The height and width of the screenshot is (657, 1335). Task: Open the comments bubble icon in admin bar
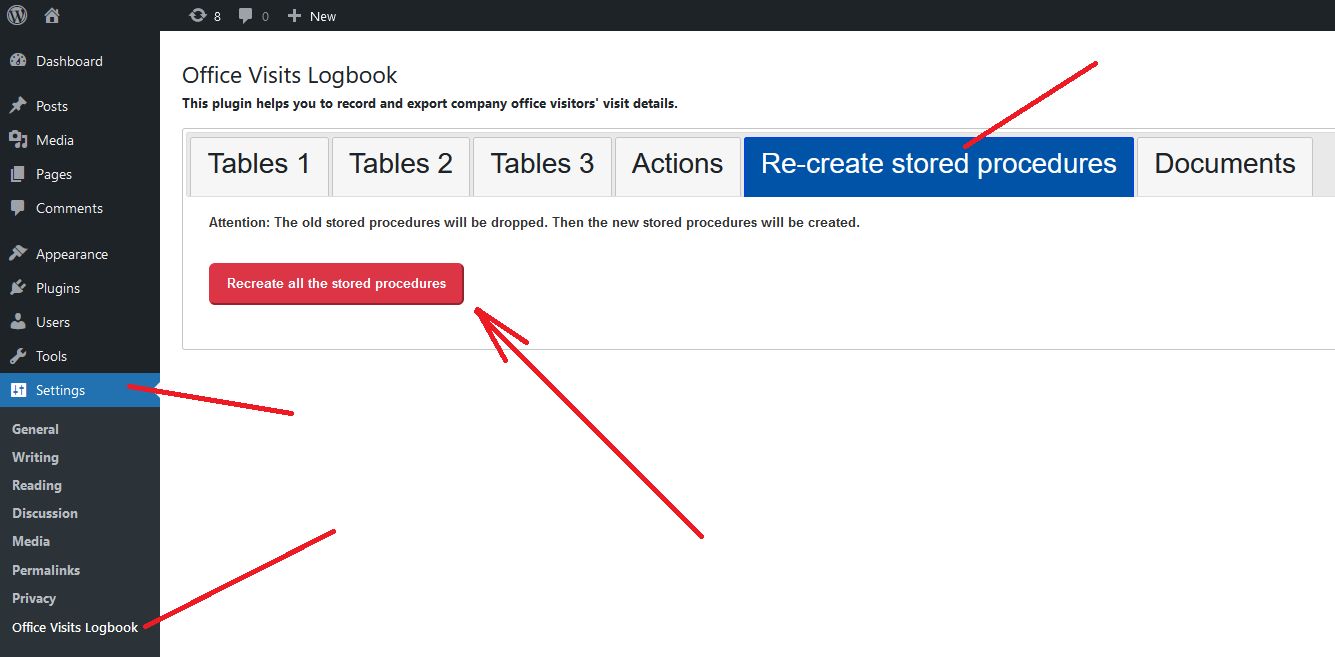point(246,16)
